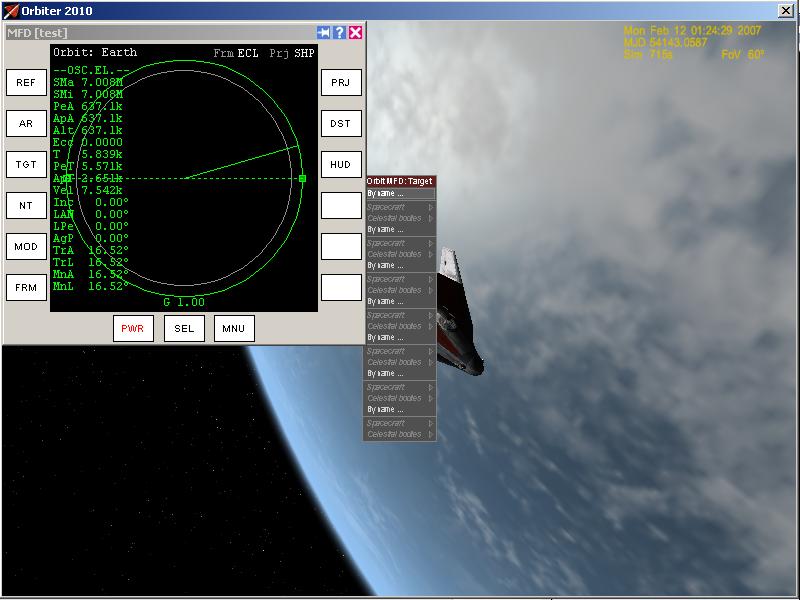The width and height of the screenshot is (800, 600).
Task: Show the MFD button menu via MNU
Action: coord(234,329)
